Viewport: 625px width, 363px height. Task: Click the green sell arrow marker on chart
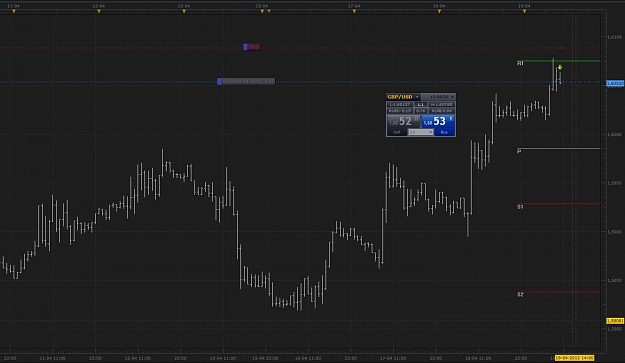coord(560,67)
